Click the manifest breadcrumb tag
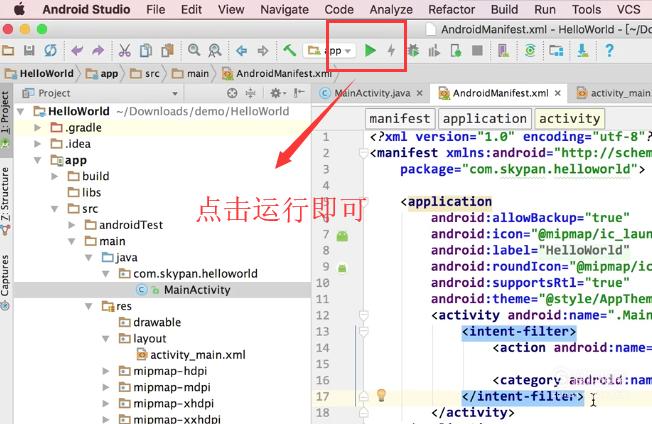 tap(400, 119)
